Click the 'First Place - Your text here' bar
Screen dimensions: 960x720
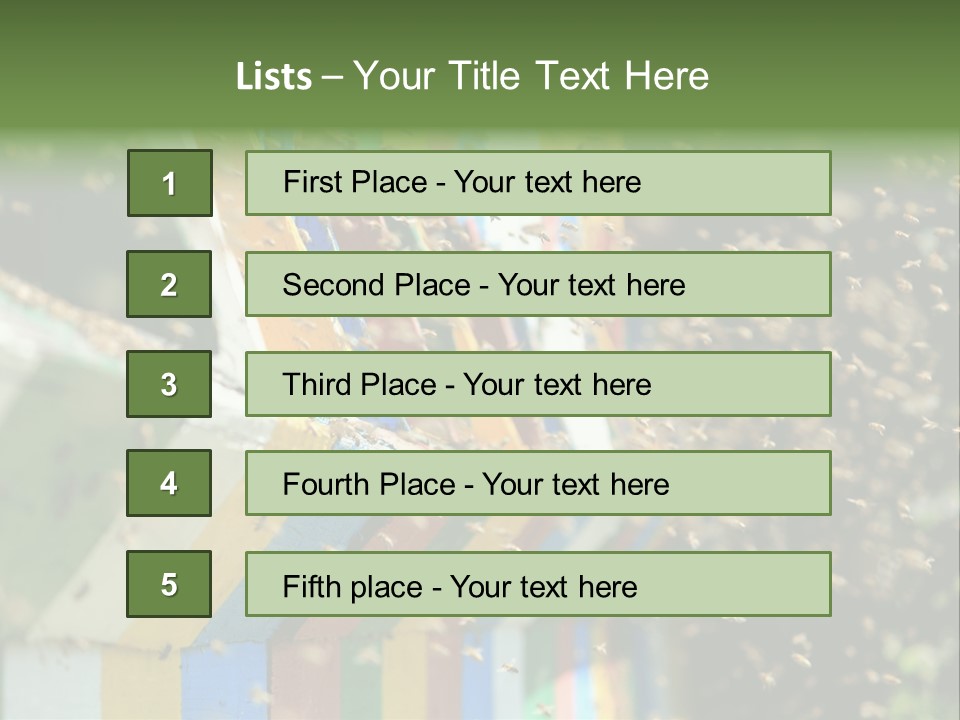(x=538, y=183)
